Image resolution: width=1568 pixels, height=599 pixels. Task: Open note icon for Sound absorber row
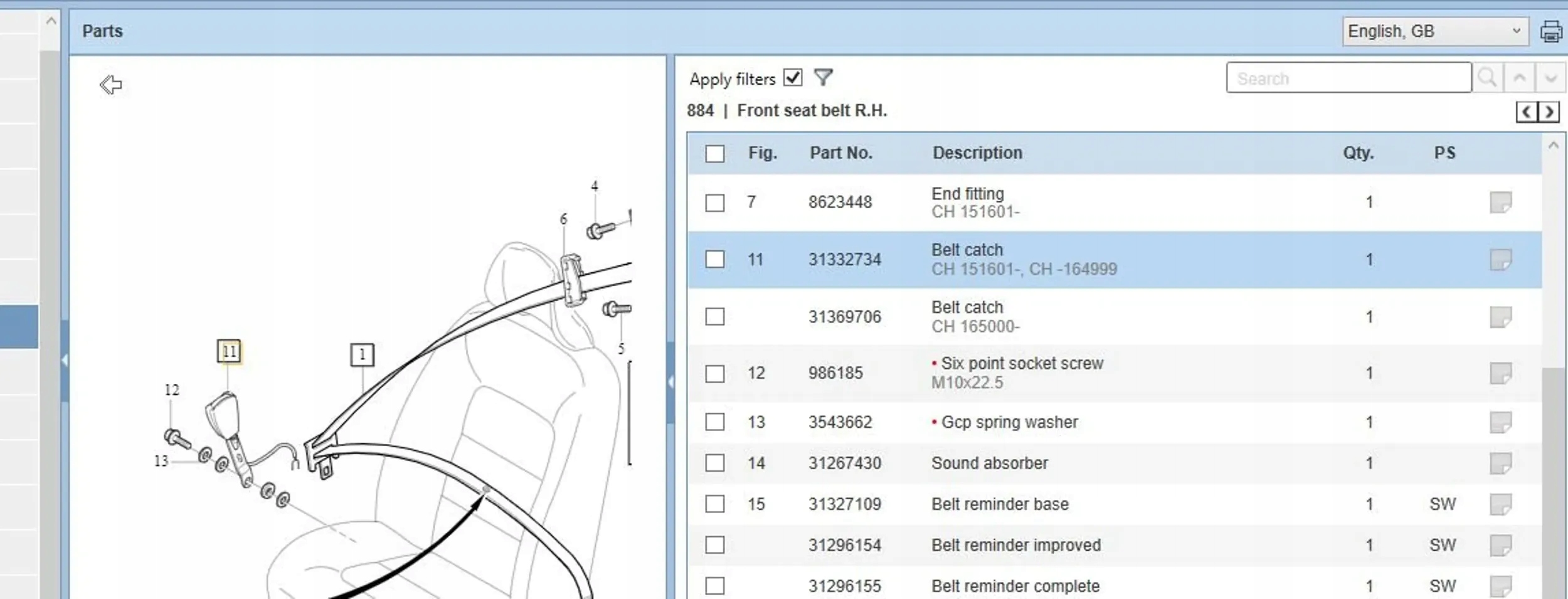click(x=1500, y=464)
